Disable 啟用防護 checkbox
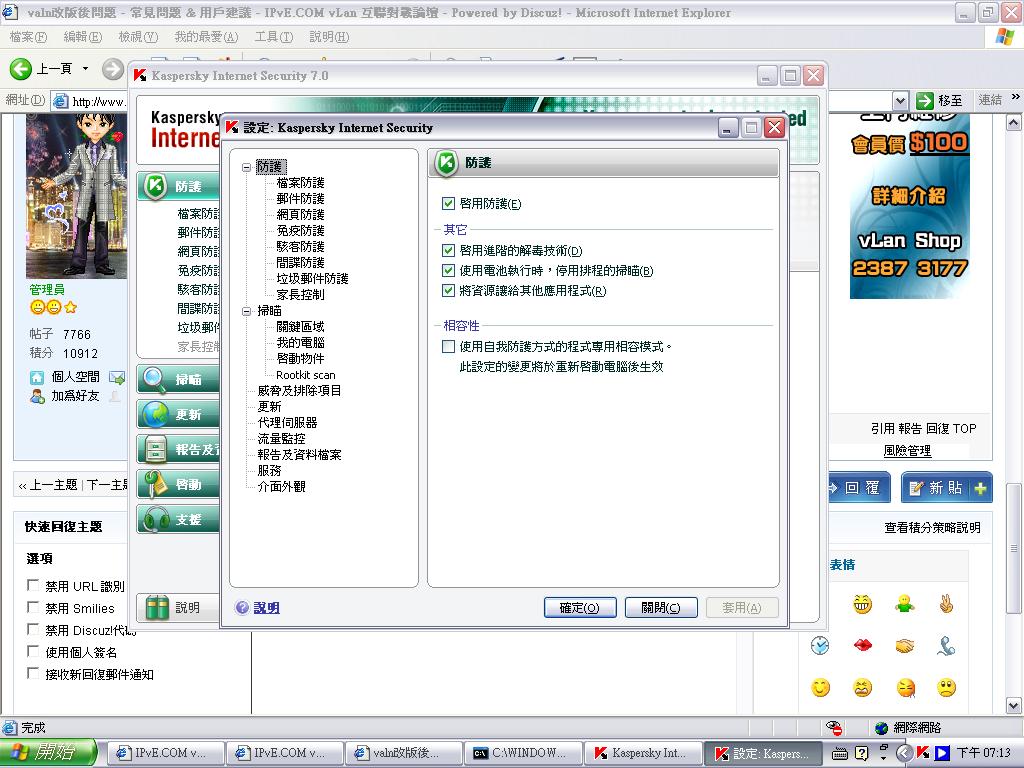 449,203
